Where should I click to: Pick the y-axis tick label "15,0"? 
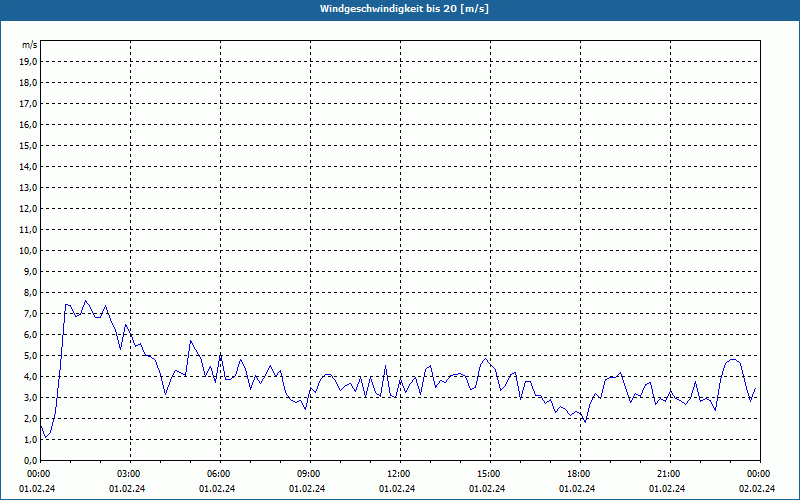tap(28, 145)
